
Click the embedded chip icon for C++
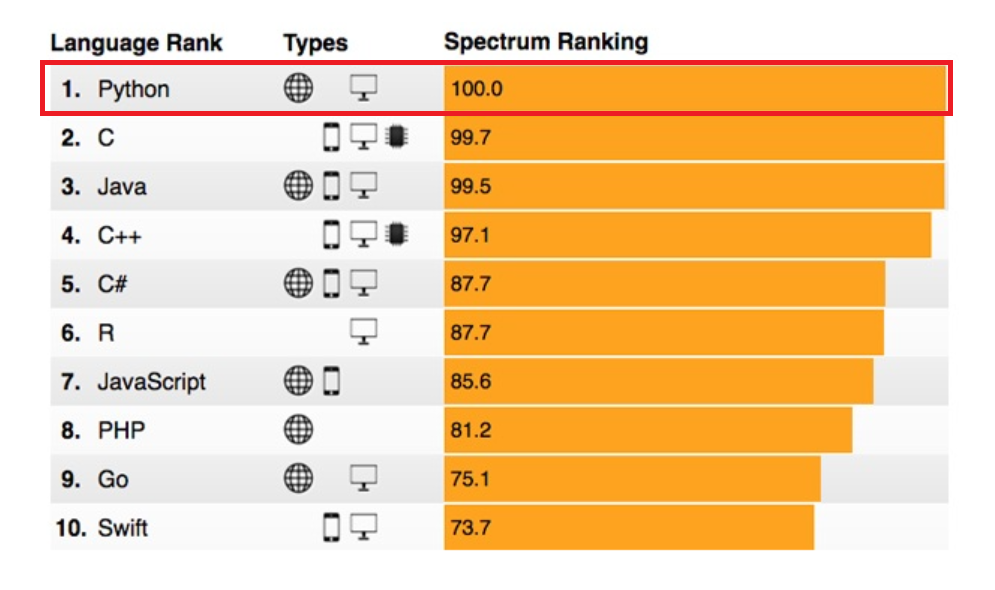(x=397, y=234)
